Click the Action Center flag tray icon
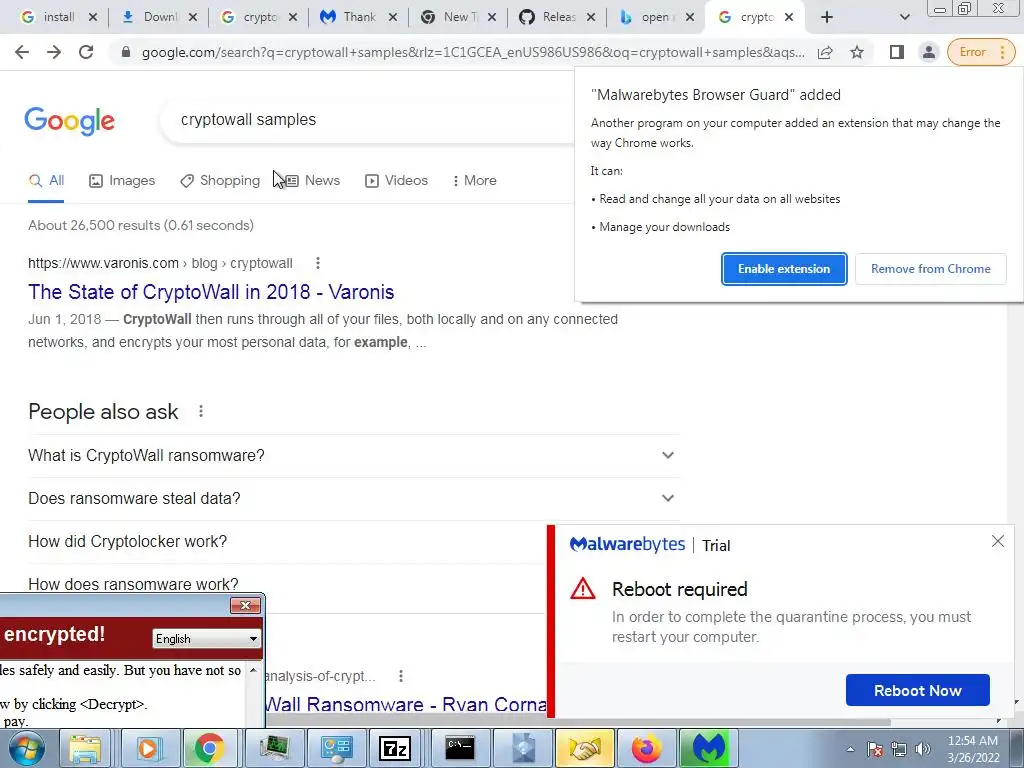1024x768 pixels. [x=874, y=749]
